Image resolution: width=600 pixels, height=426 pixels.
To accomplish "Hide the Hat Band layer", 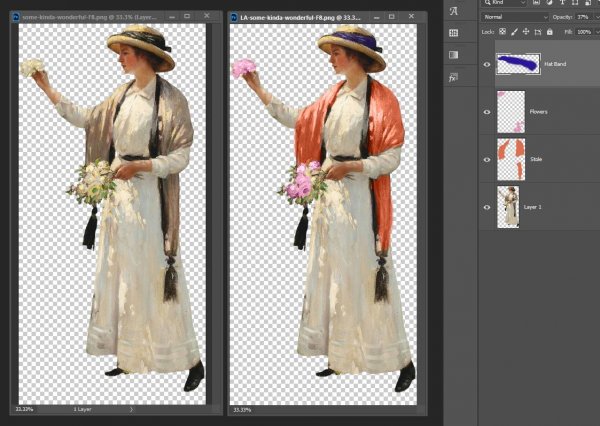I will click(x=487, y=64).
